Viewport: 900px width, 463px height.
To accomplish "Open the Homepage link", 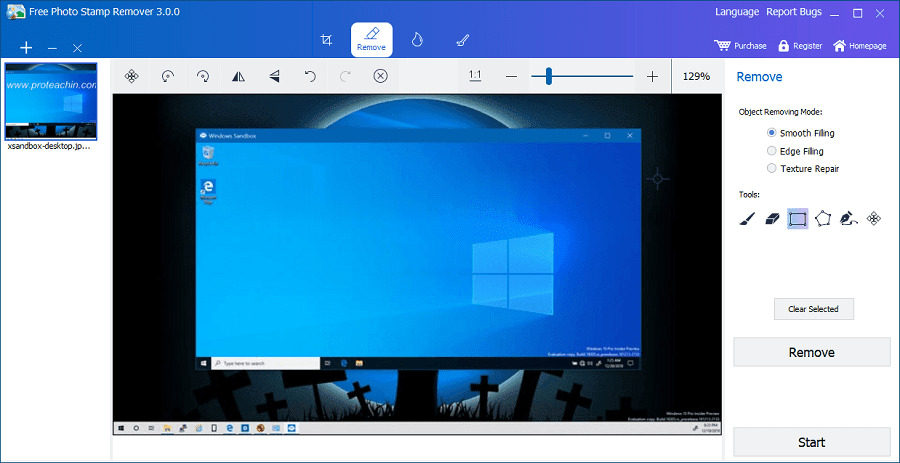I will point(860,46).
